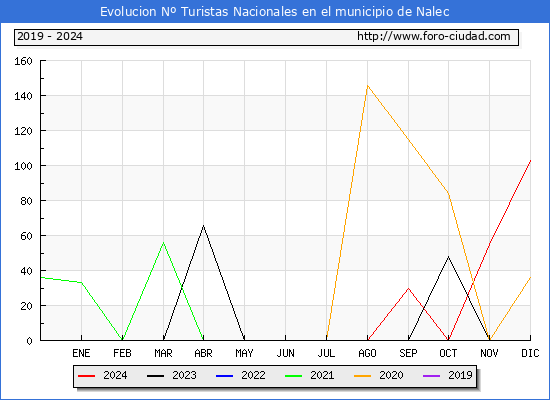Click the SEP month axis label
This screenshot has width=550, height=400.
pyautogui.click(x=408, y=353)
